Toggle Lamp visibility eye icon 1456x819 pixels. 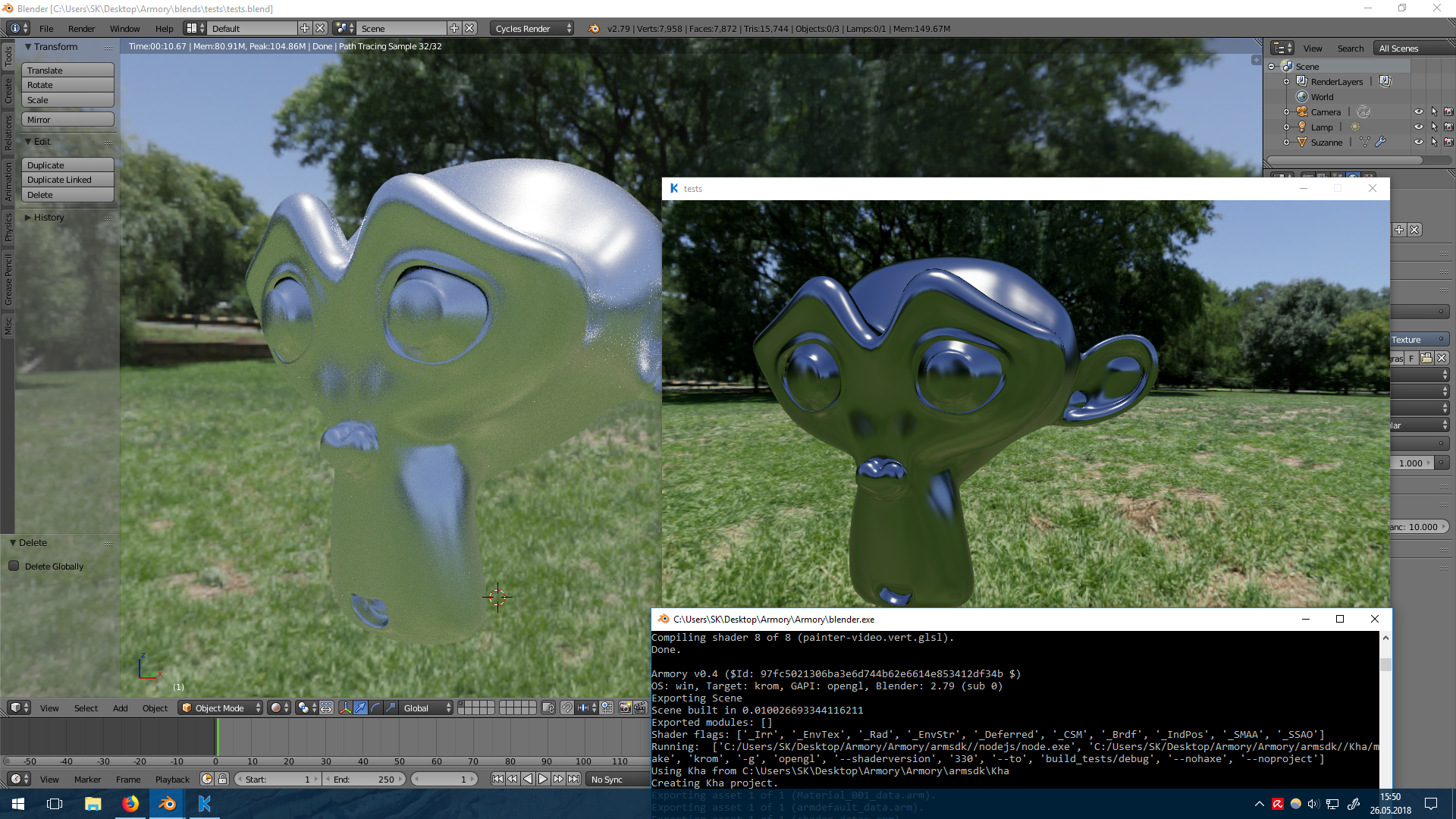click(x=1418, y=127)
